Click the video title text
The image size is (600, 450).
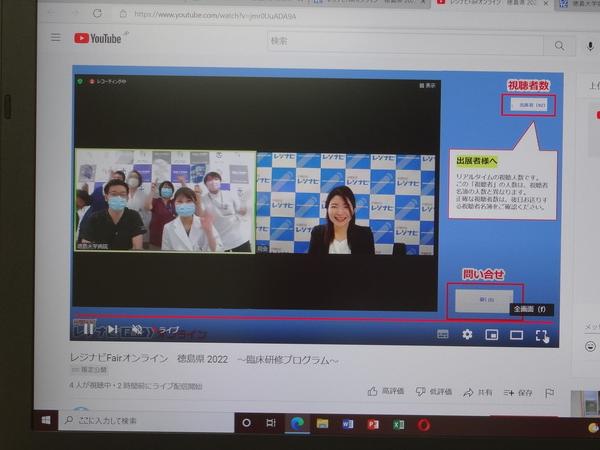[x=204, y=359]
